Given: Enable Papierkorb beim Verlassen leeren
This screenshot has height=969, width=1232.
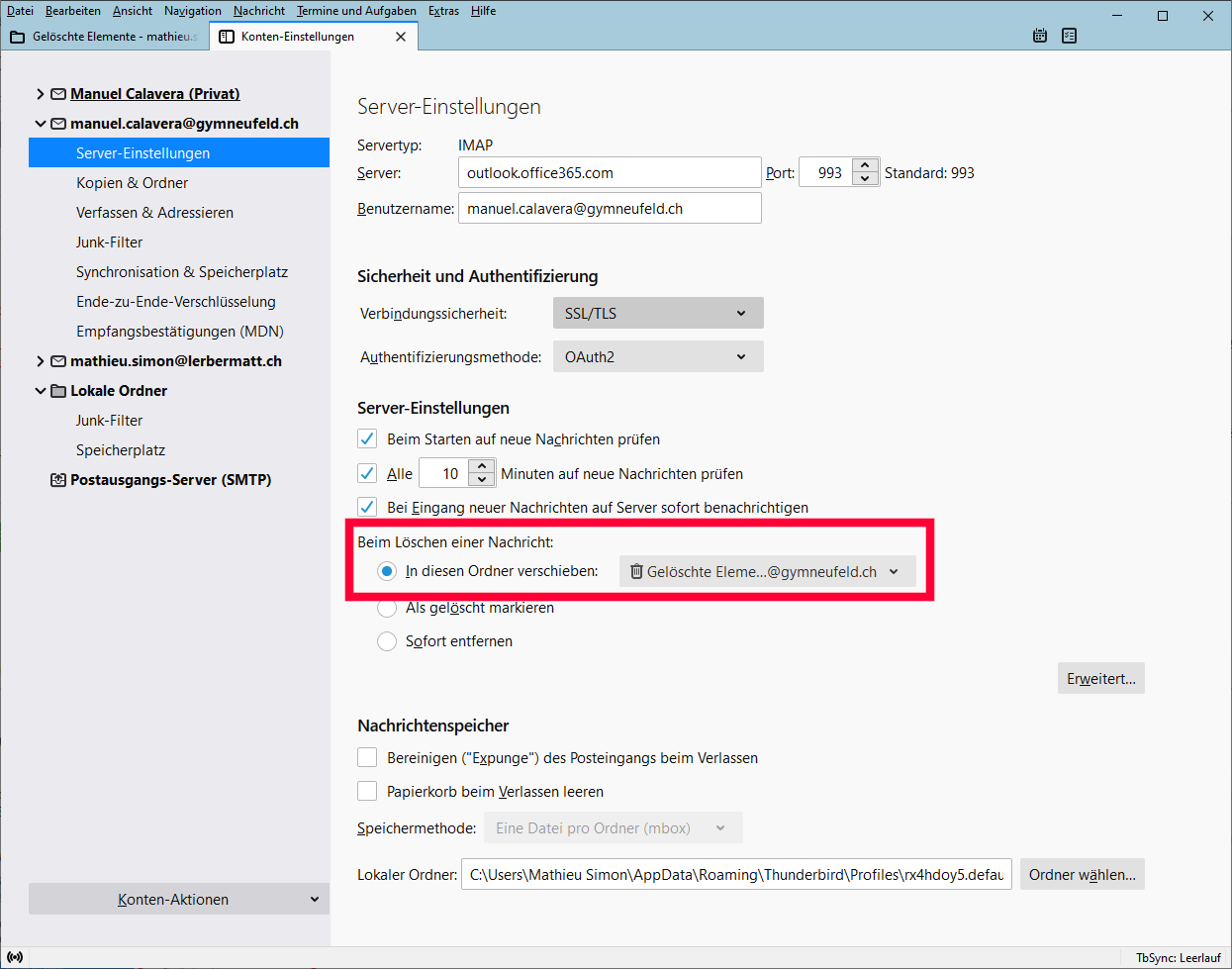Looking at the screenshot, I should click(x=367, y=791).
